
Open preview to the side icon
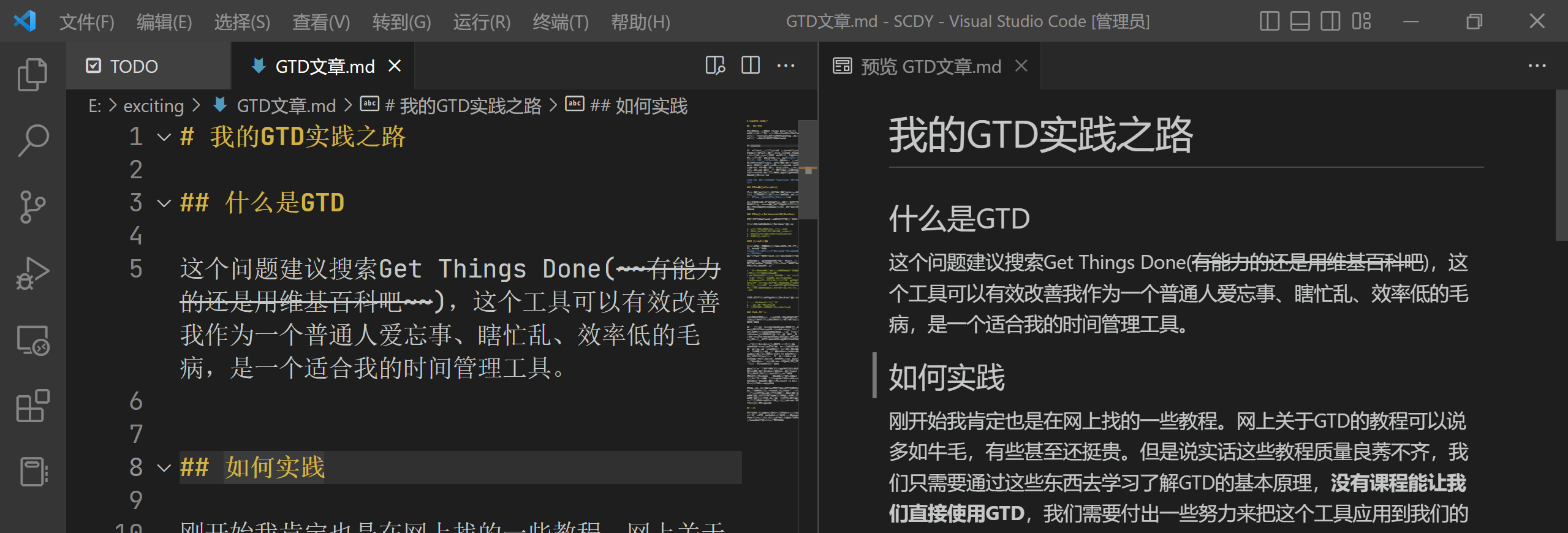click(715, 66)
